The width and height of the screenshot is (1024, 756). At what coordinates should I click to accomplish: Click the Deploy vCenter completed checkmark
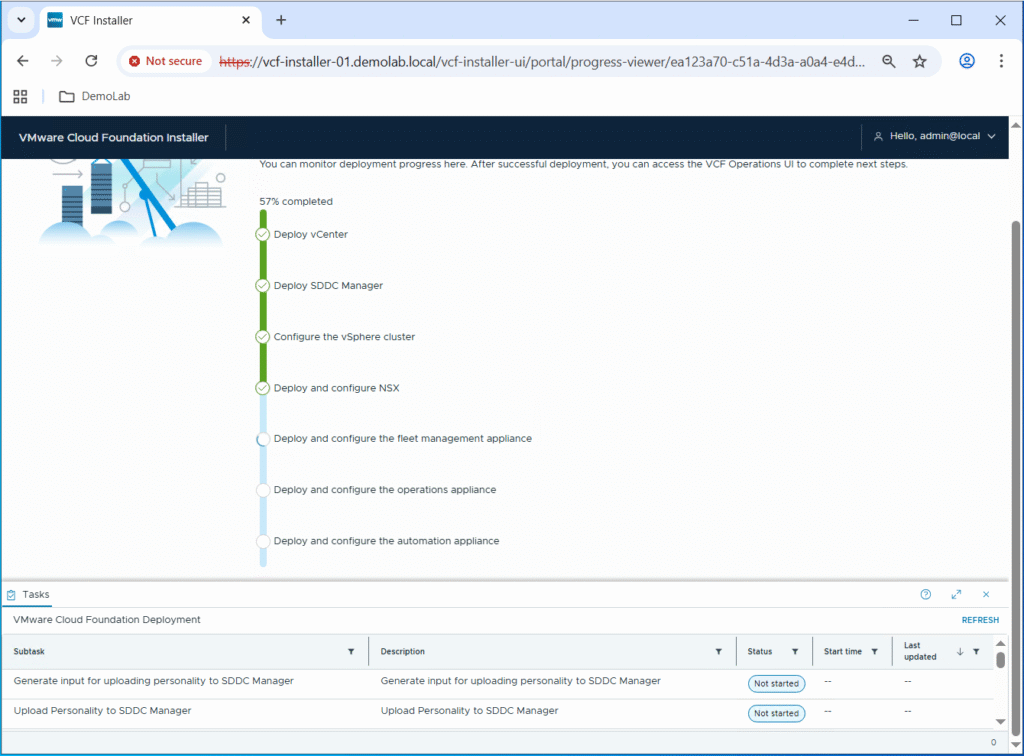263,234
